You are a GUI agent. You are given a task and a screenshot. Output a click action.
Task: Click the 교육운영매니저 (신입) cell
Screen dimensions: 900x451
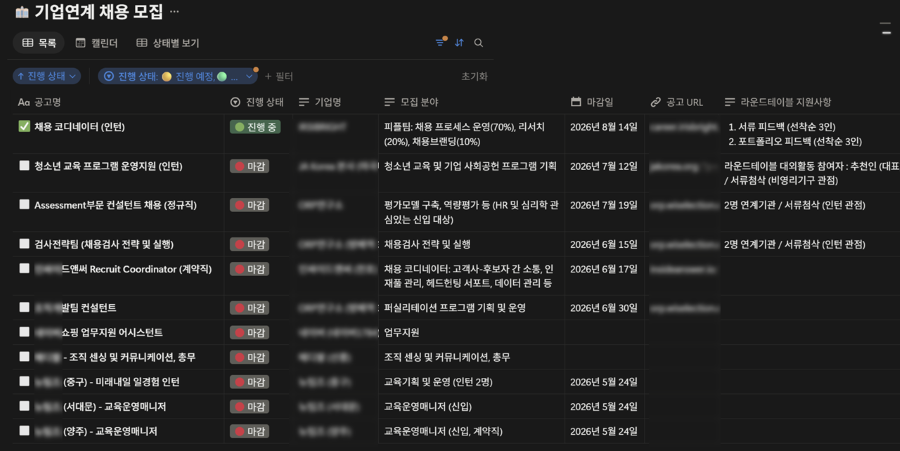coord(428,406)
